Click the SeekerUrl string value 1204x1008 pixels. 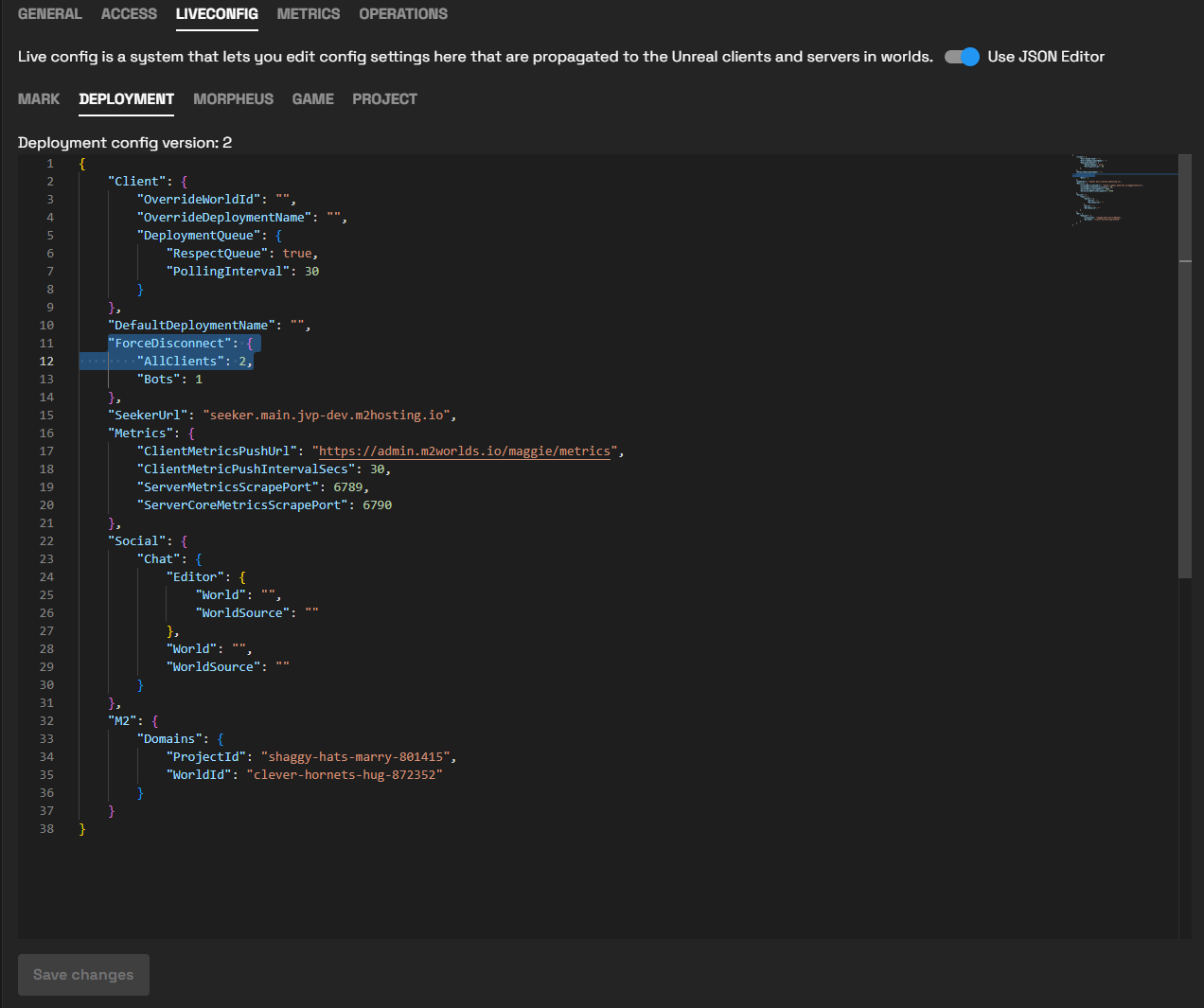click(x=328, y=416)
